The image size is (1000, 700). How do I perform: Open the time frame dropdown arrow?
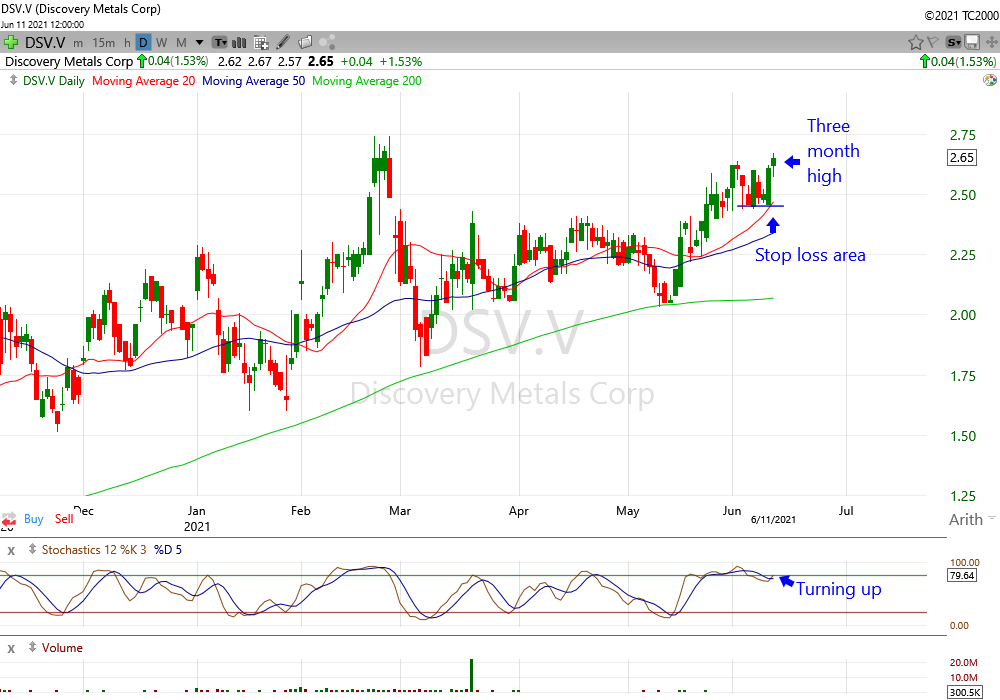pos(199,43)
